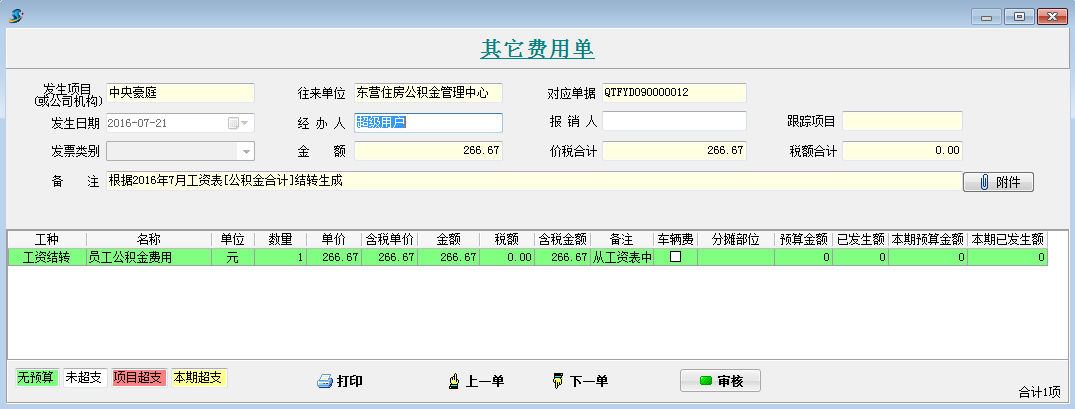This screenshot has width=1075, height=409.
Task: Click the application logo in the title bar
Action: [16, 16]
